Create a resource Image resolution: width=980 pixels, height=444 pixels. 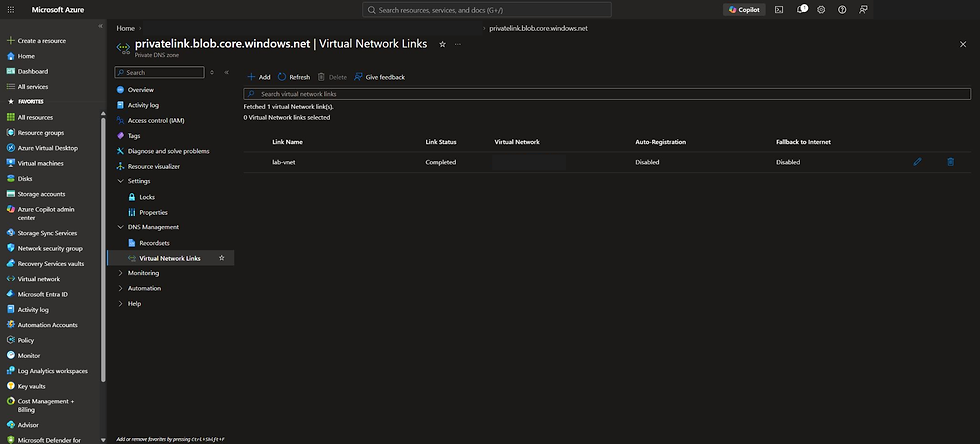[36, 41]
